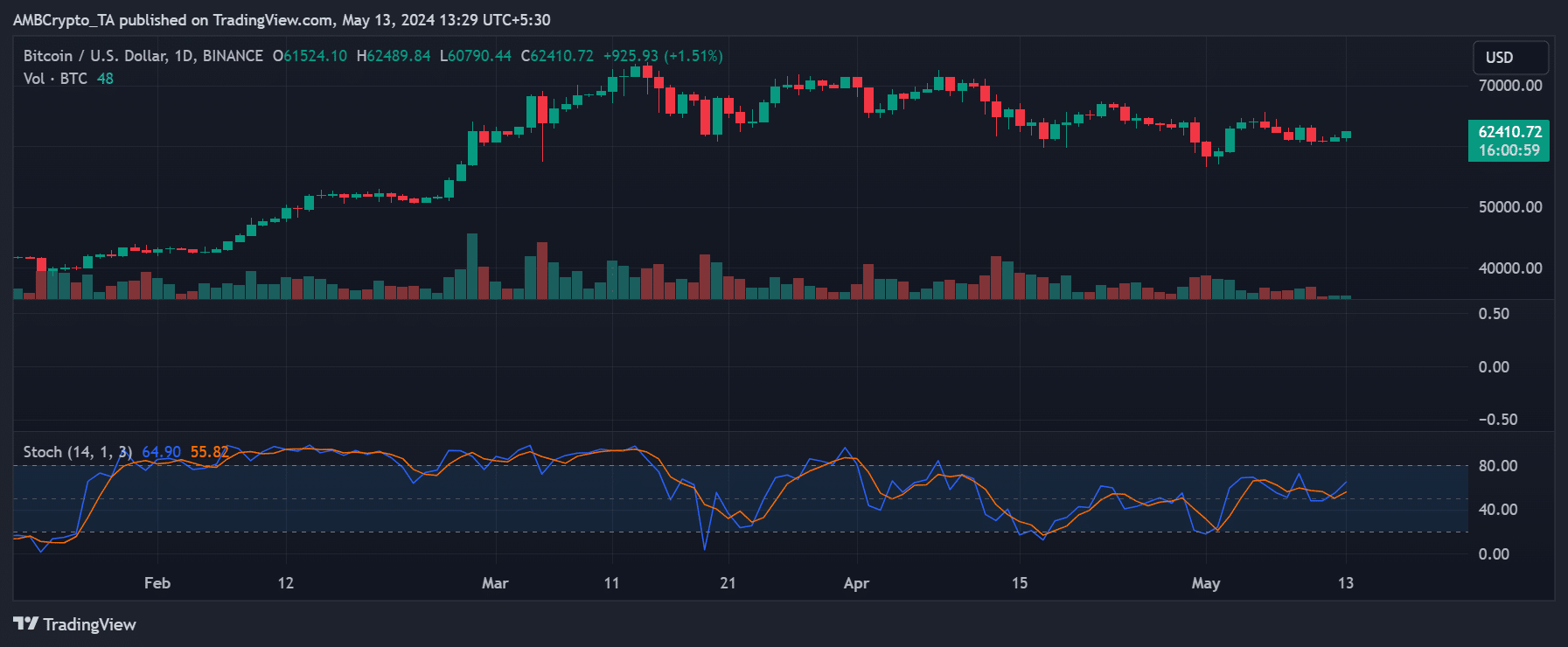Click the open price O61524.10
The height and width of the screenshot is (647, 1568).
coord(310,56)
